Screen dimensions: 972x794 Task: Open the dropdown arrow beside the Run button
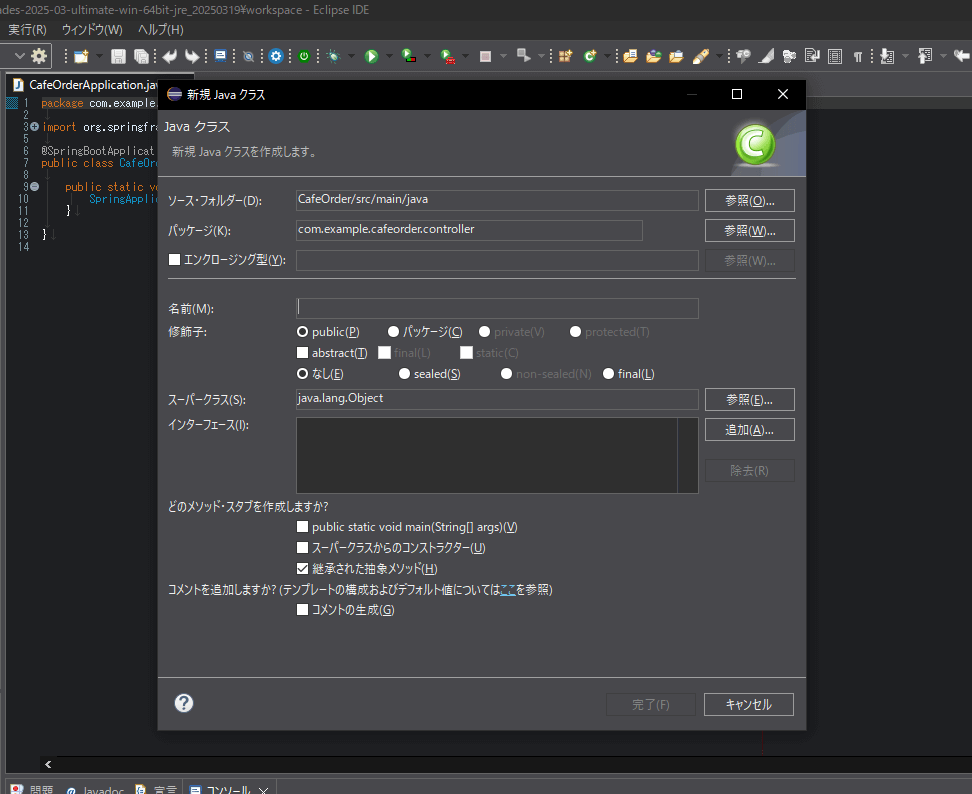[388, 56]
